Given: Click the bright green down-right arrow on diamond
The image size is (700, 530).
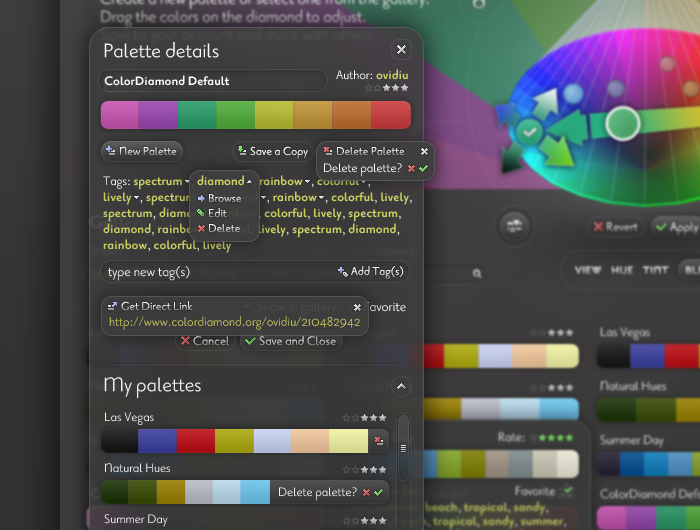Looking at the screenshot, I should pyautogui.click(x=557, y=151).
